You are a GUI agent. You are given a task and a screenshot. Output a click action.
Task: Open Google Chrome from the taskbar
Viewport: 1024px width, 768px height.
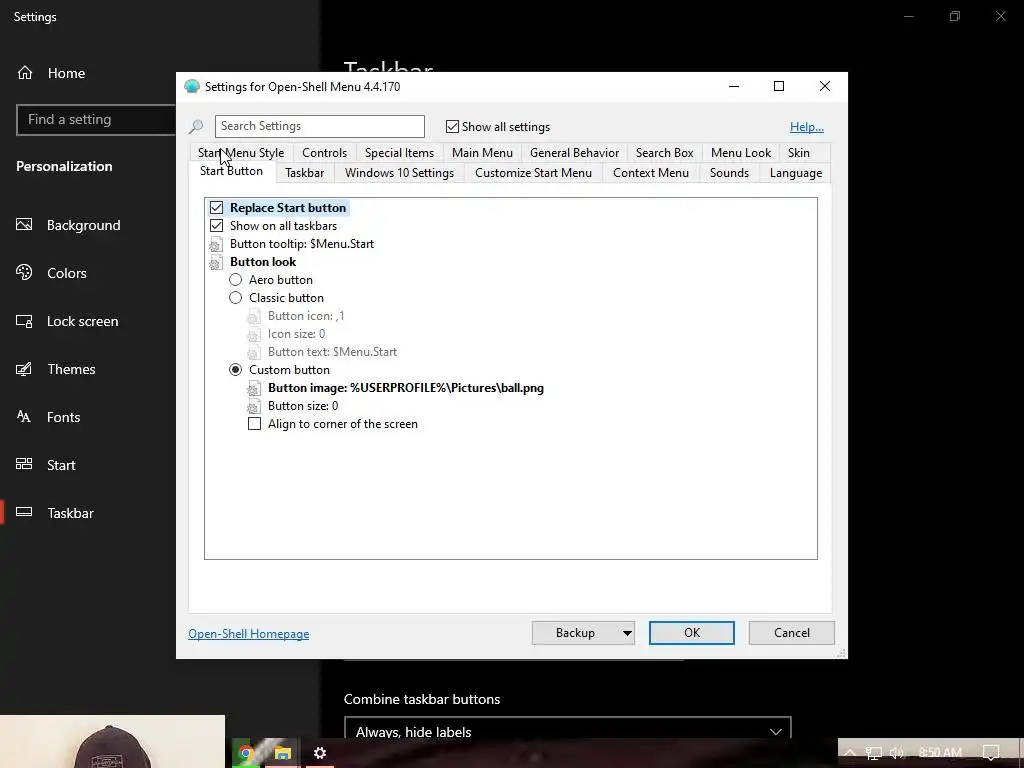(x=246, y=753)
